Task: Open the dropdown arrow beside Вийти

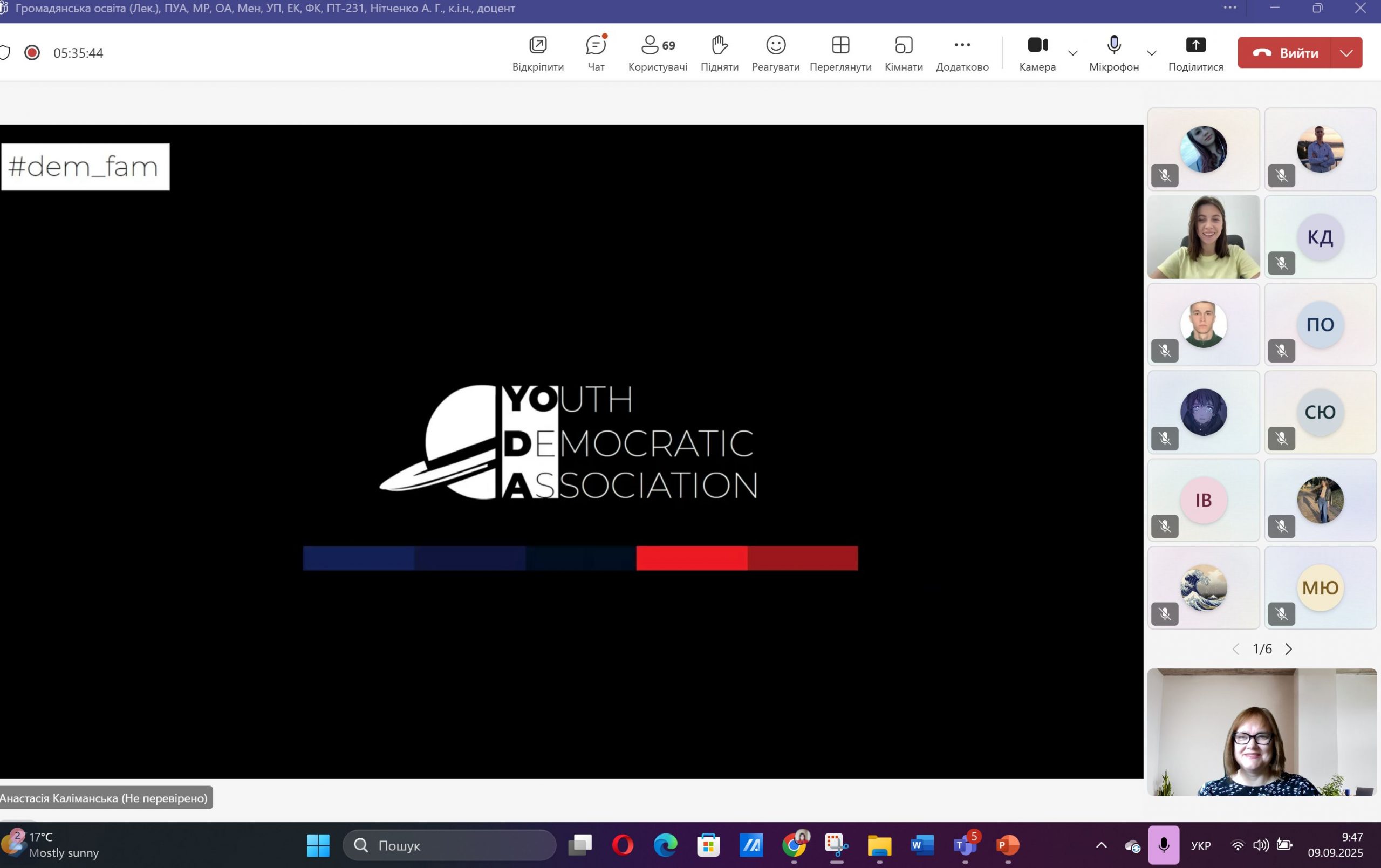Action: point(1346,53)
